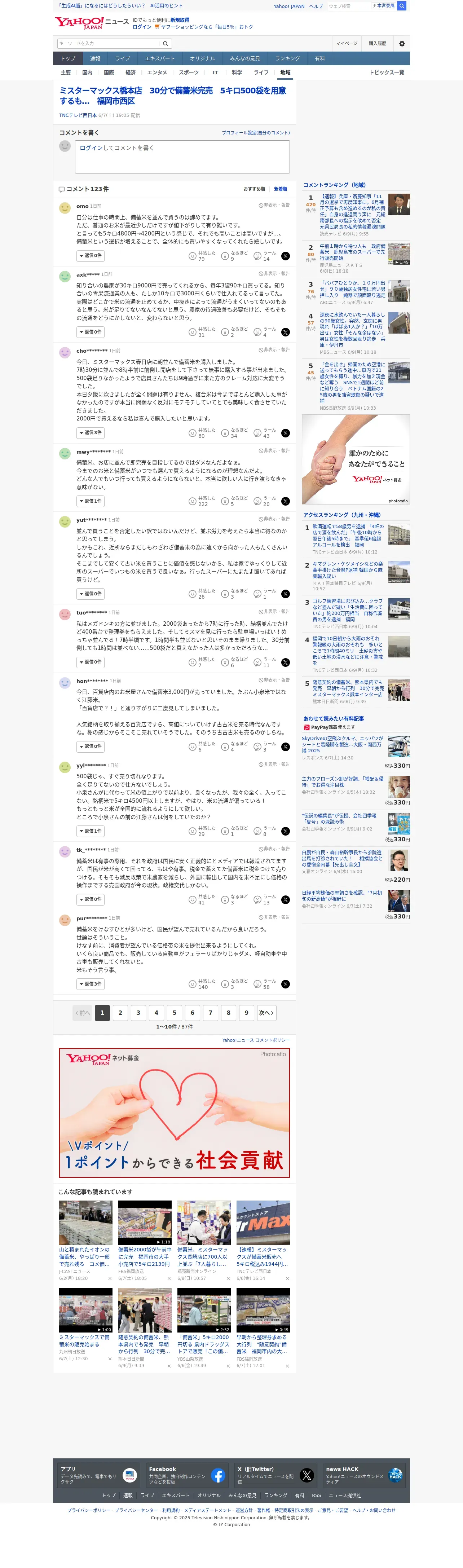Open the エキスパート navigation tab
463x1568 pixels.
click(x=159, y=58)
